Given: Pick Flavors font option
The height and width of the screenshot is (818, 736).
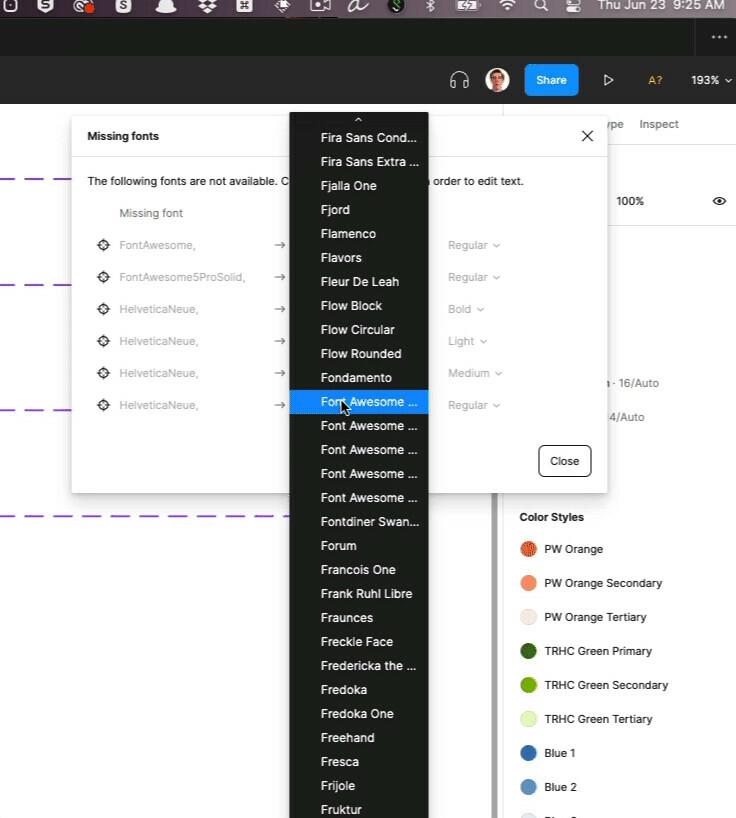Looking at the screenshot, I should (x=359, y=258).
